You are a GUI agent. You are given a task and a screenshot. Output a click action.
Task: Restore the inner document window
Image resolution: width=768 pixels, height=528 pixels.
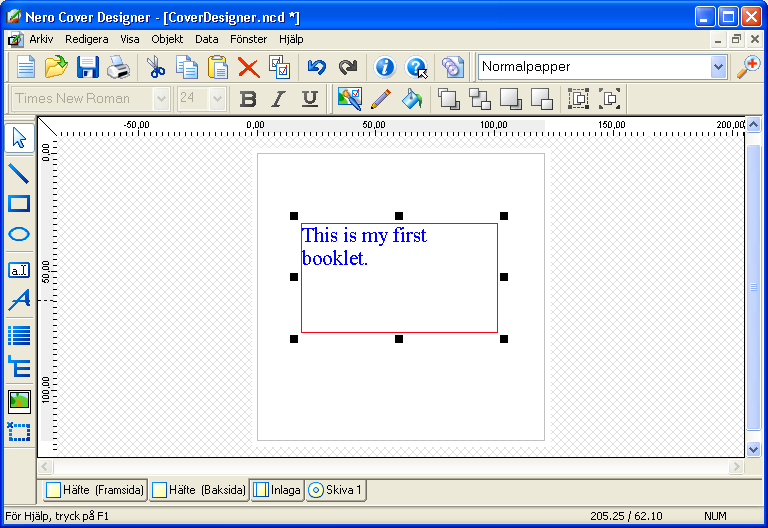pos(736,39)
